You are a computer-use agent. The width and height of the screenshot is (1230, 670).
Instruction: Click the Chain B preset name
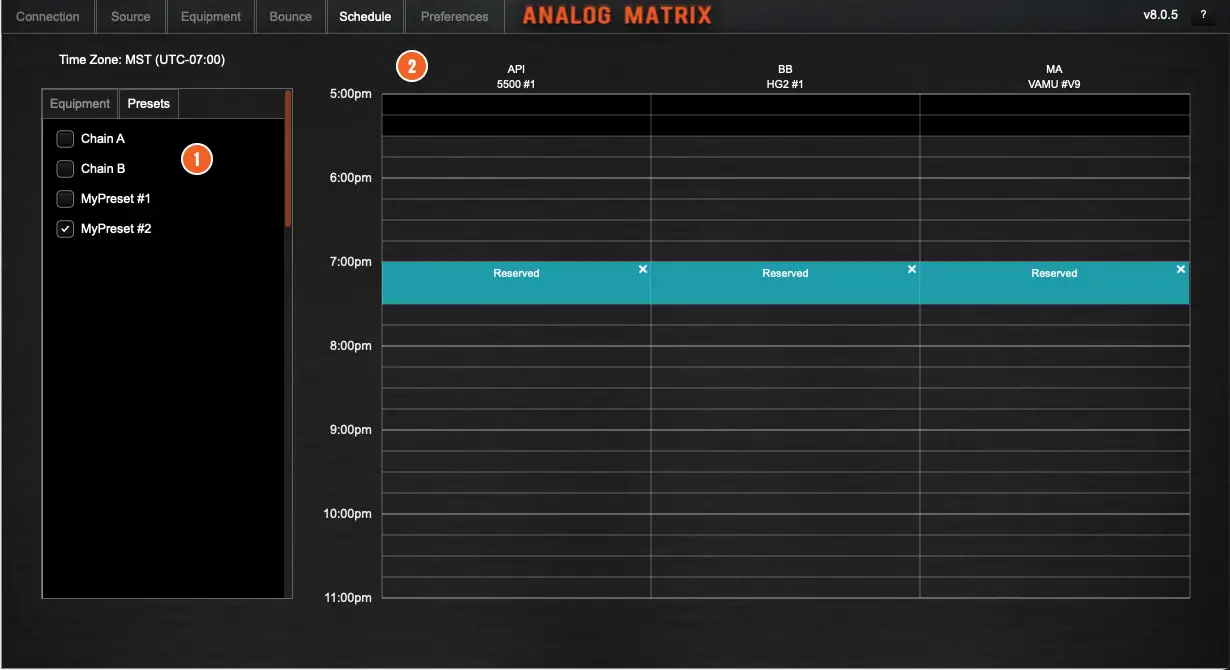pyautogui.click(x=103, y=169)
